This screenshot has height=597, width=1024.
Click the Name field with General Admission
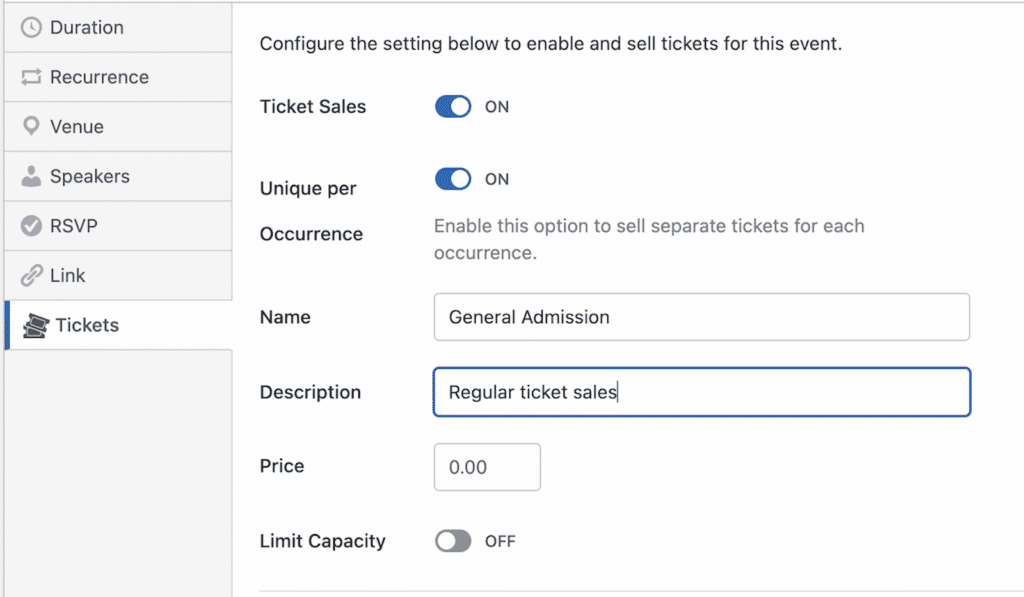coord(701,317)
